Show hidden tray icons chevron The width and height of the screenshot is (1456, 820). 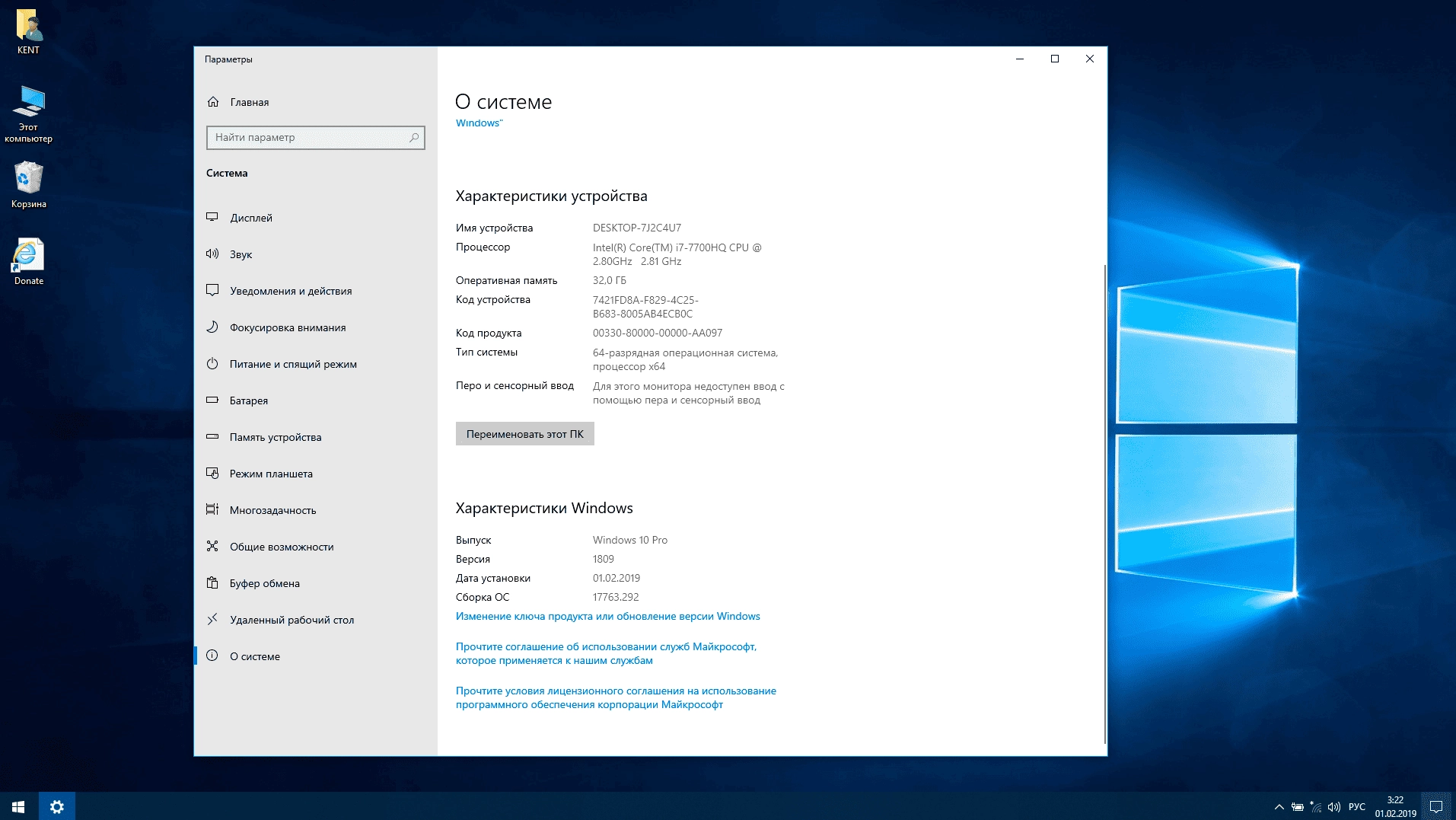point(1279,807)
